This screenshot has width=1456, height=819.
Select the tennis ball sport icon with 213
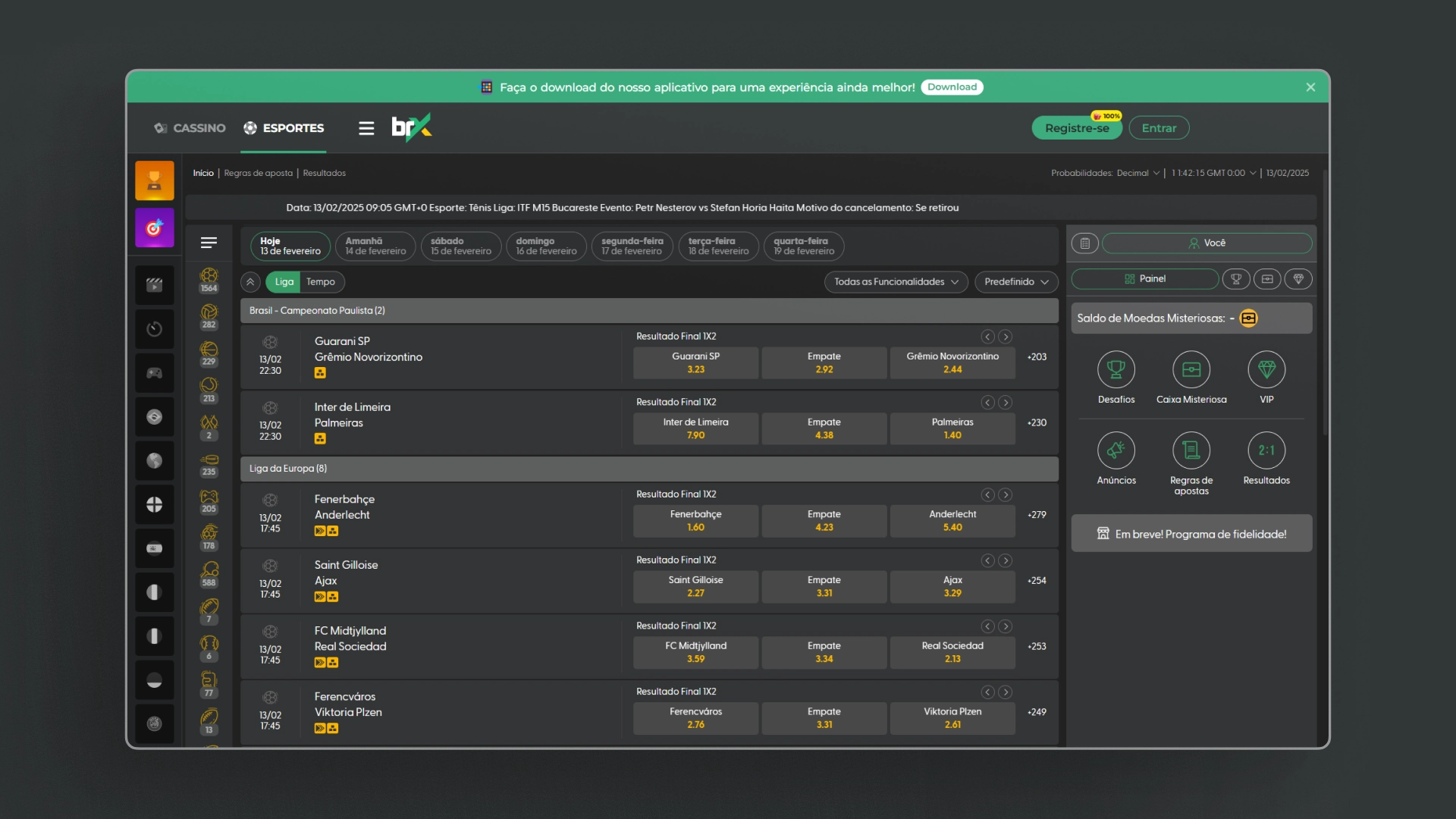[209, 390]
